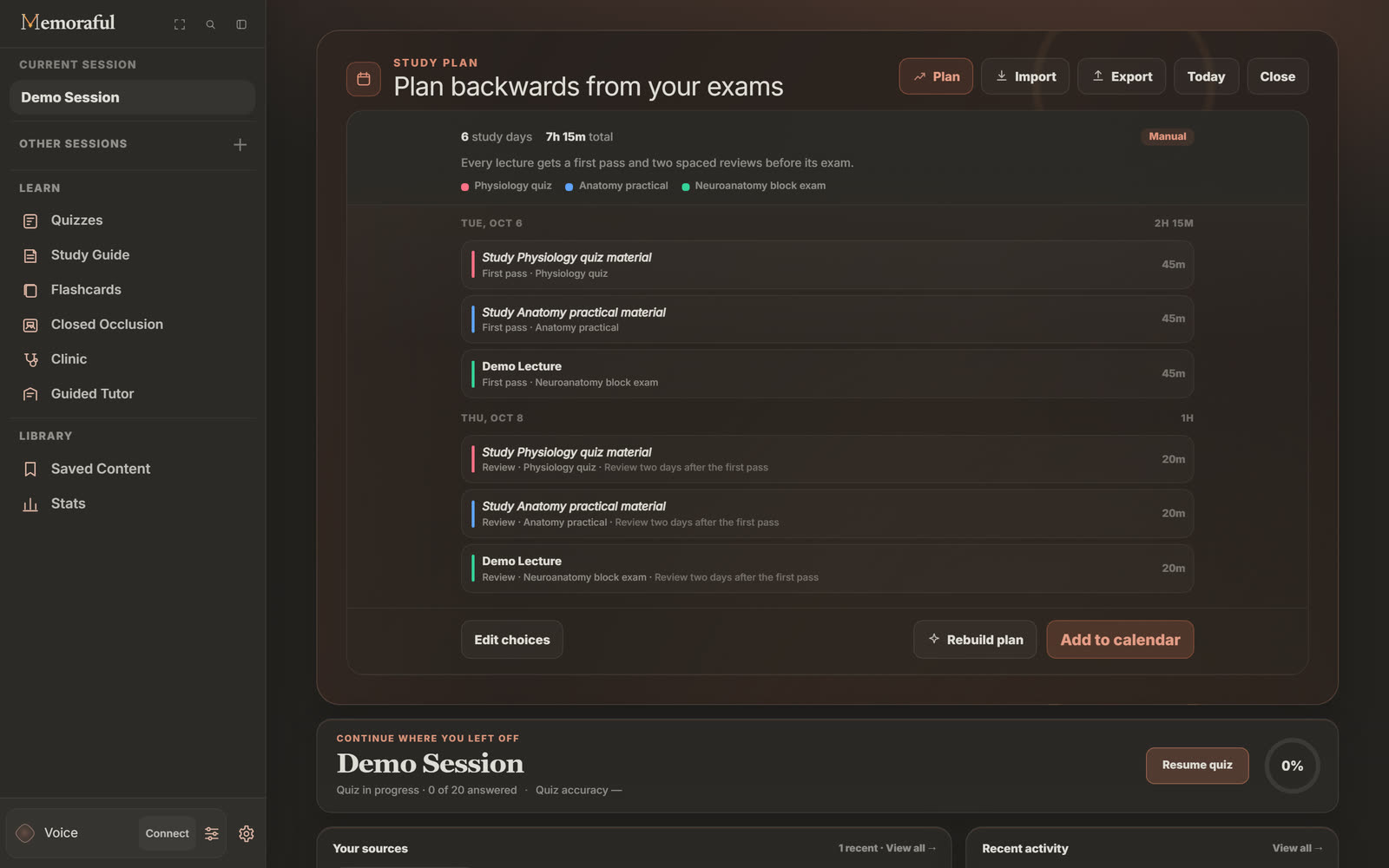
Task: Click the Physiology quiz legend dot
Action: coord(465,187)
